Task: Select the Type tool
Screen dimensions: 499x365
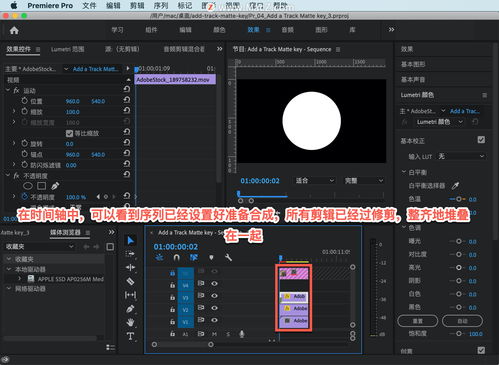Action: 130,336
